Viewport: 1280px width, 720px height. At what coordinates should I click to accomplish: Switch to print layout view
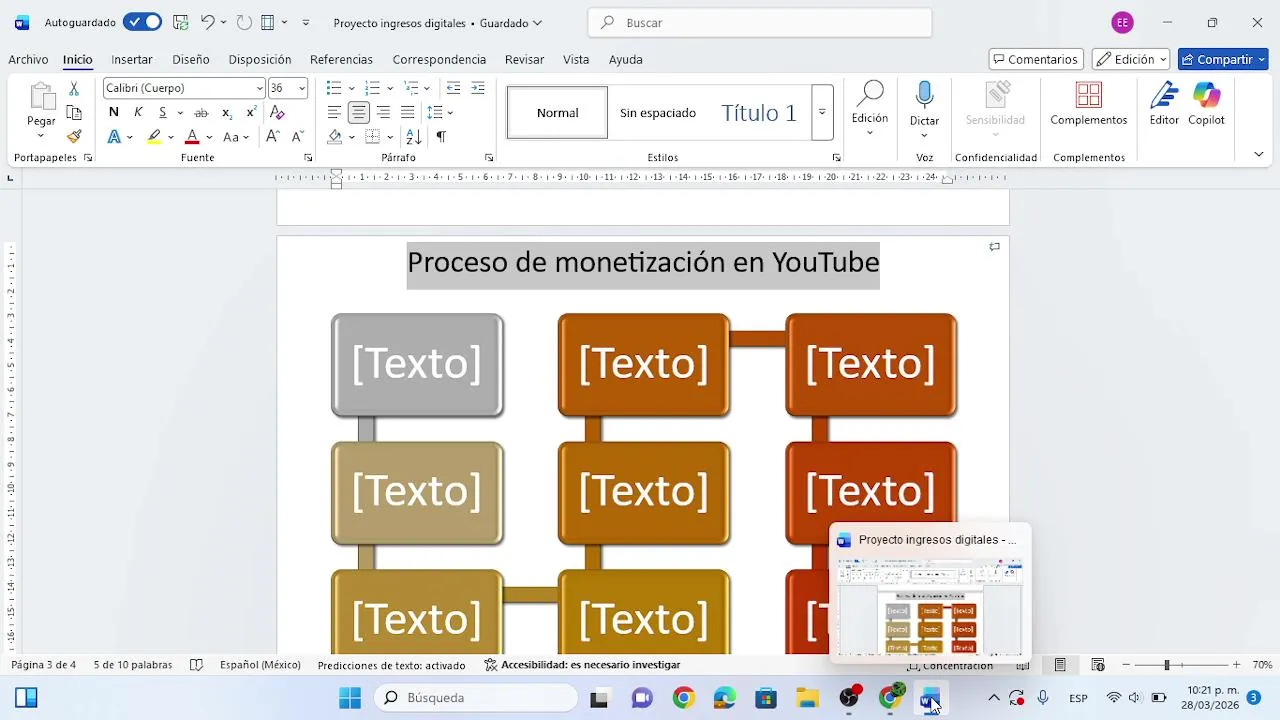point(1060,665)
